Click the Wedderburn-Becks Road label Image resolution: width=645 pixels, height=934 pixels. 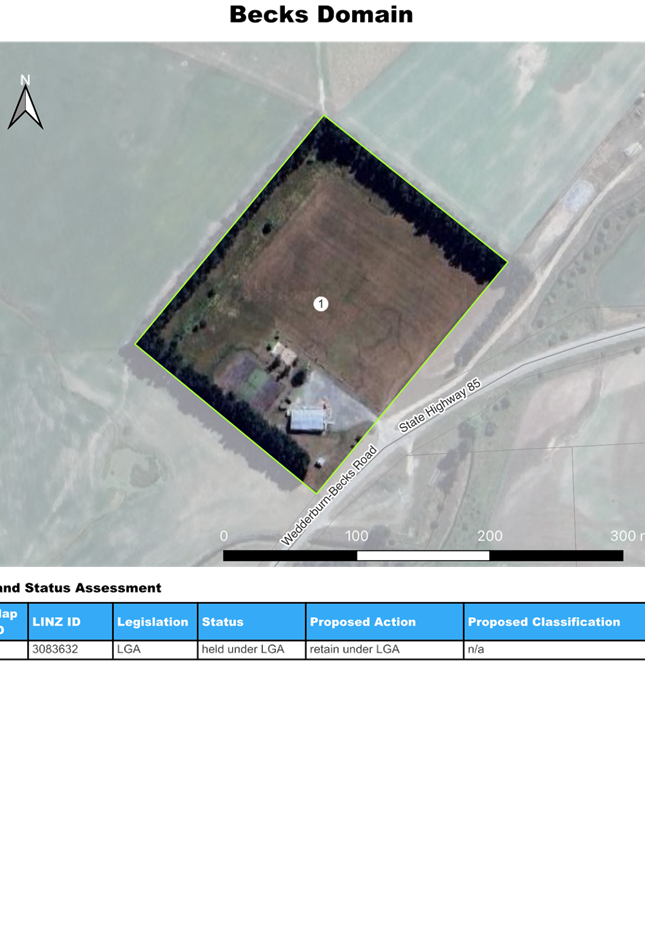click(x=329, y=496)
